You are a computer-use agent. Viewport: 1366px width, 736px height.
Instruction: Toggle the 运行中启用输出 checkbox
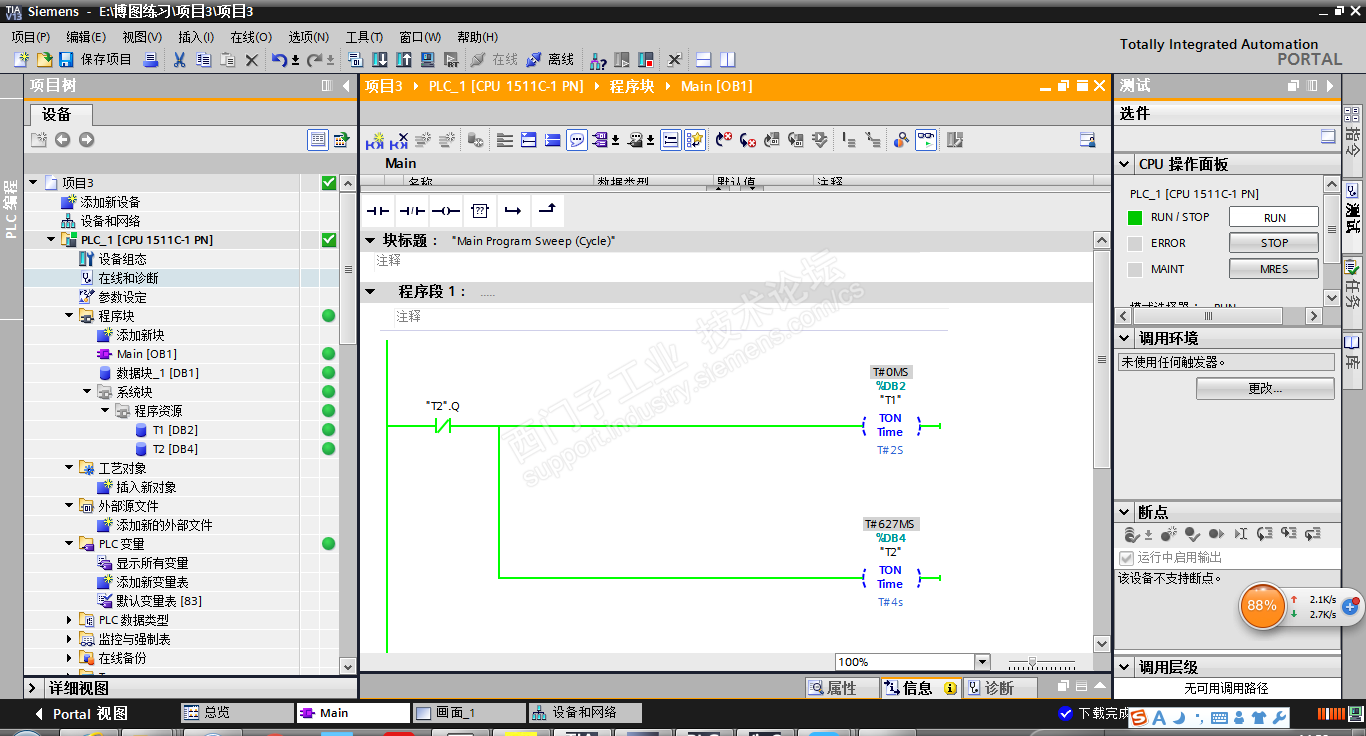tap(1127, 557)
